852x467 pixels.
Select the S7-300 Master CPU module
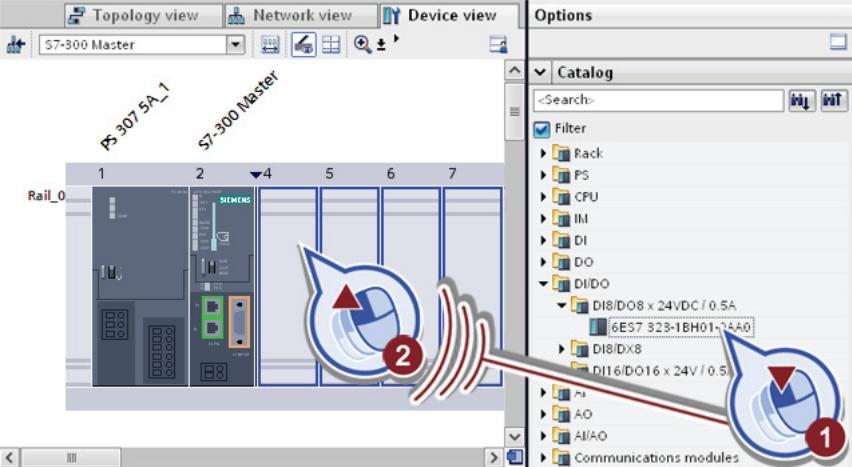(x=222, y=287)
